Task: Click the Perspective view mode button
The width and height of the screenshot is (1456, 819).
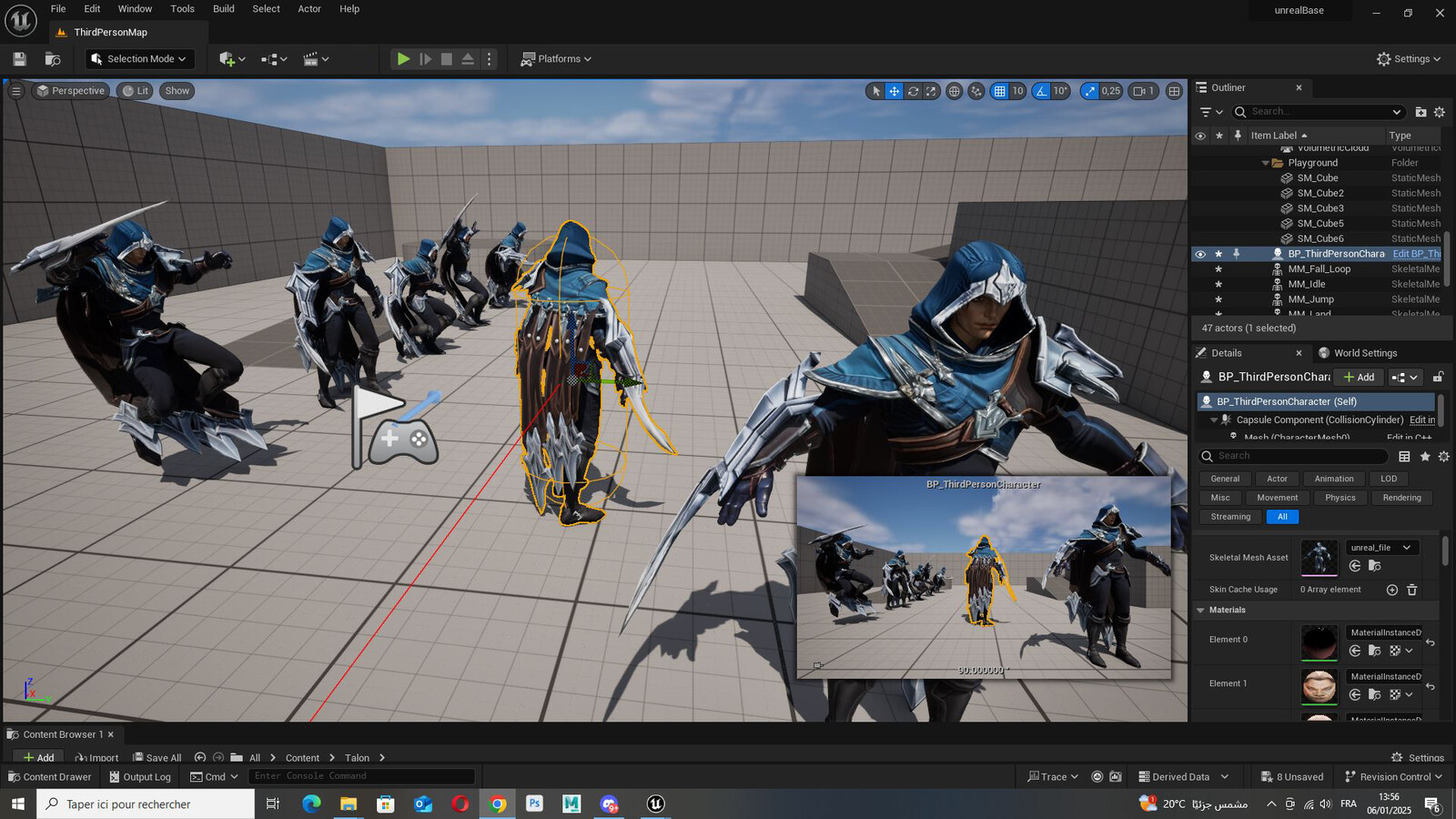Action: coord(70,91)
